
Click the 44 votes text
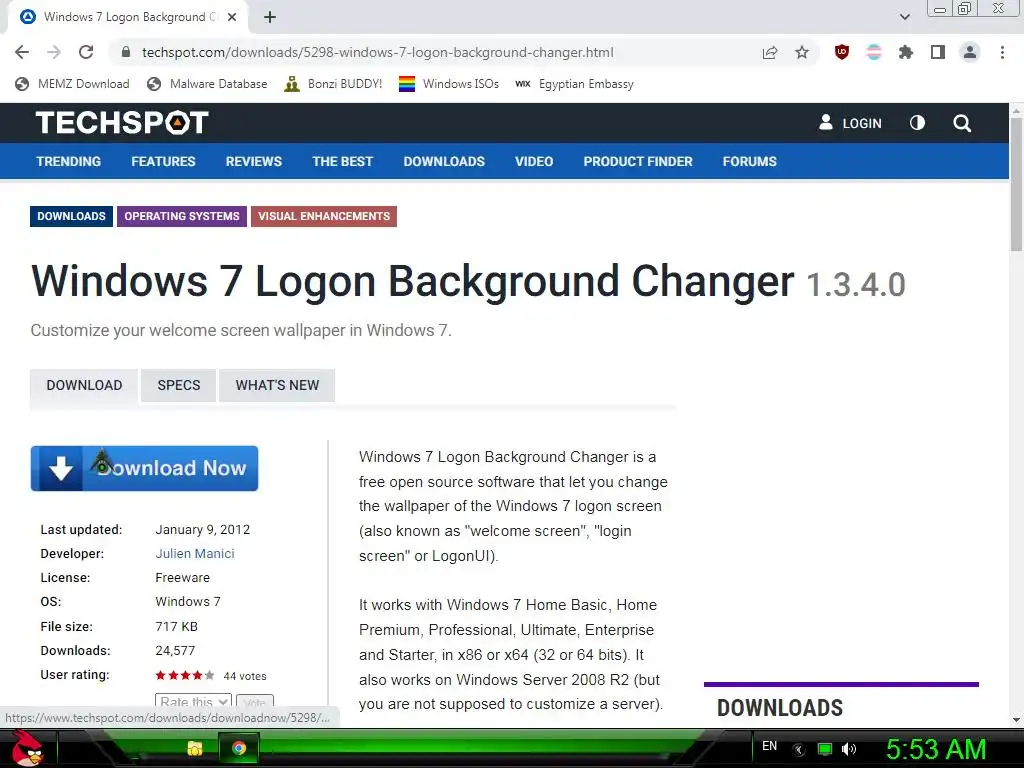(245, 676)
